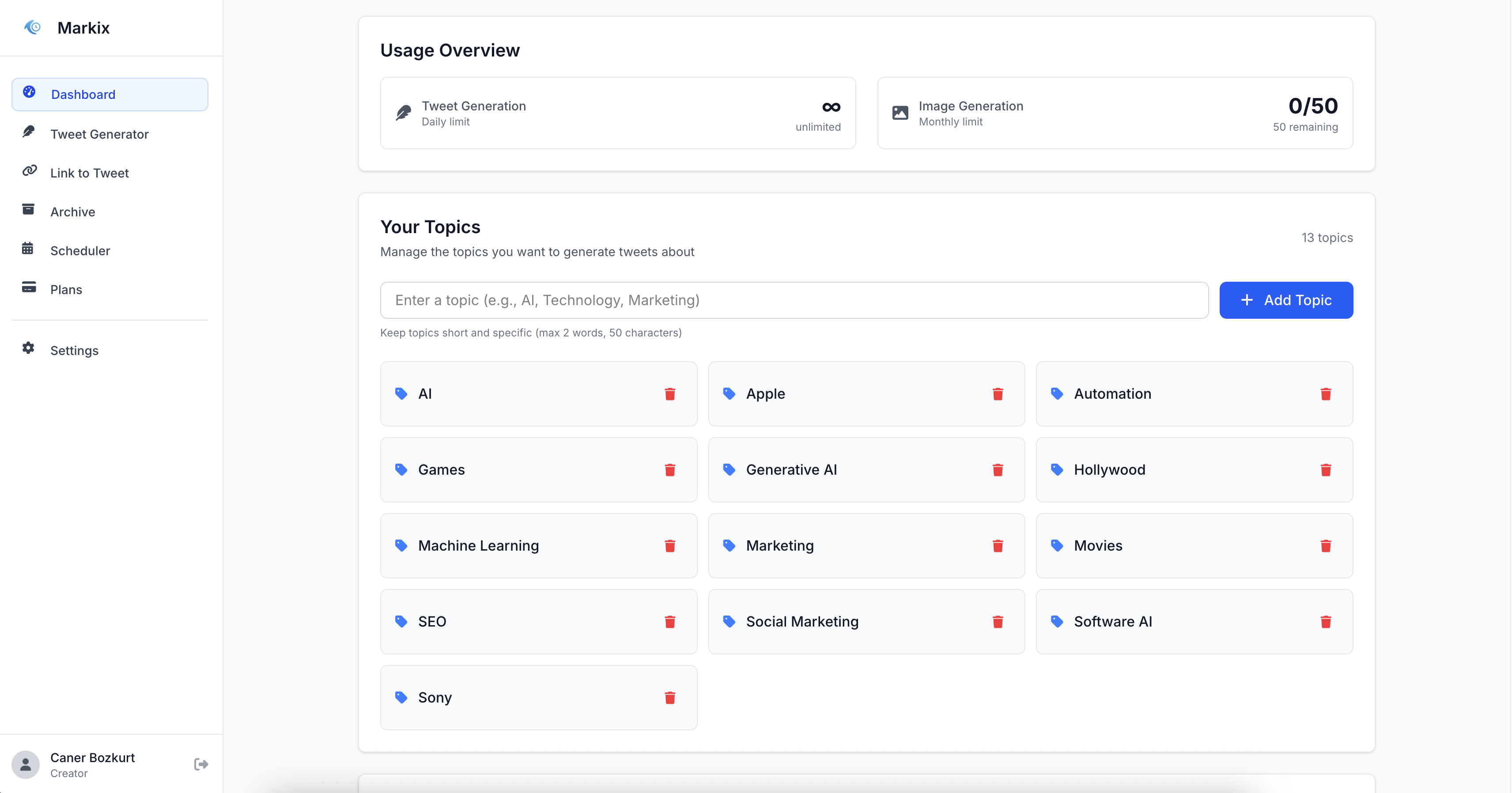Click tag icon on Automation topic

[x=1057, y=394]
